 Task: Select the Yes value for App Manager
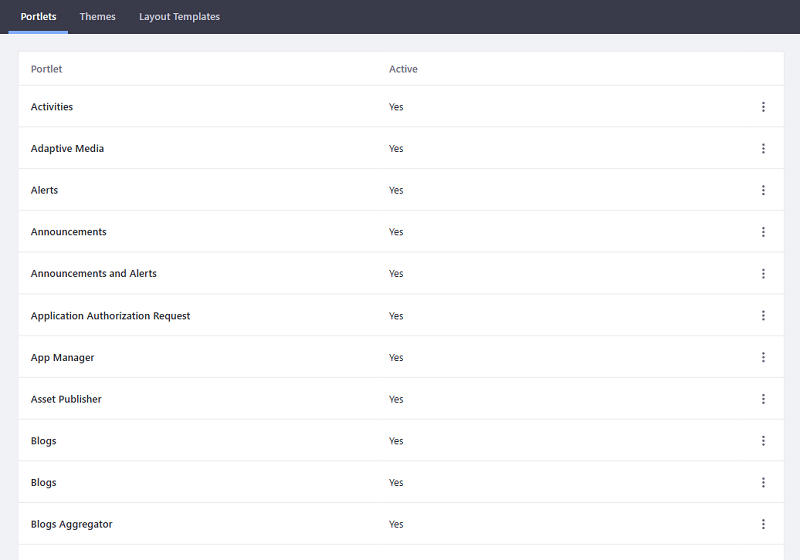396,358
